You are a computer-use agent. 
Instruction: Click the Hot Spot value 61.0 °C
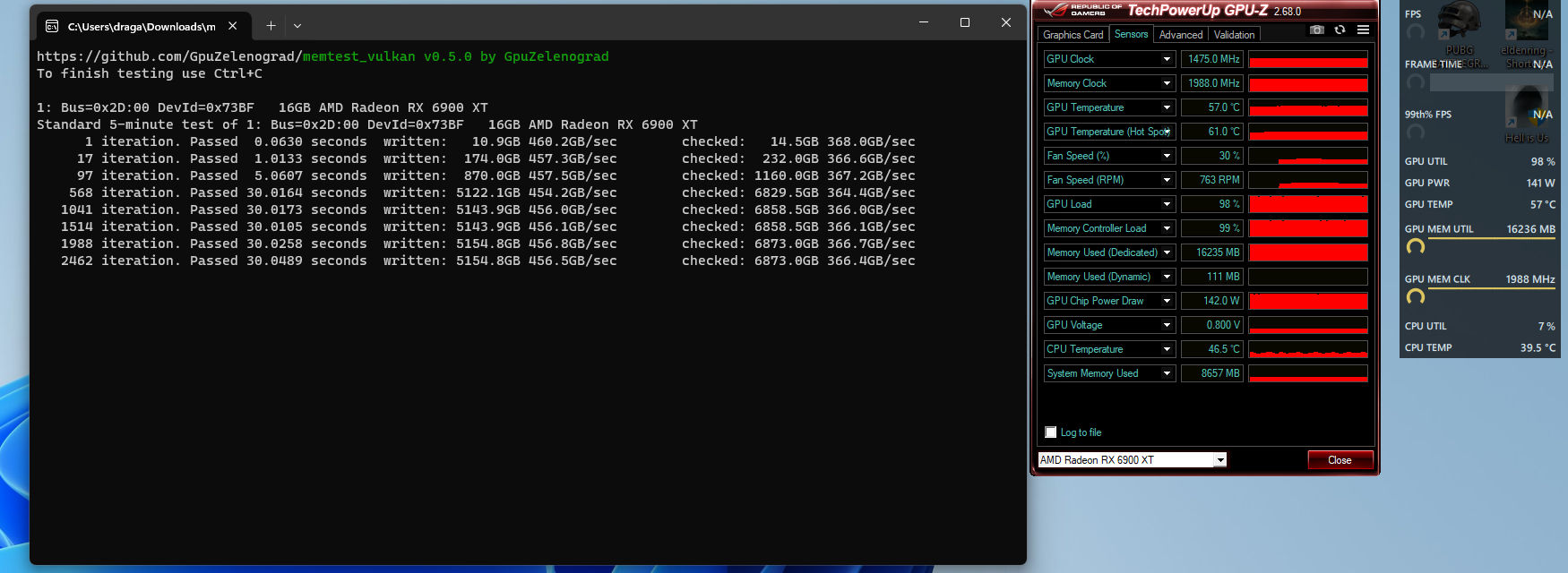click(x=1212, y=132)
